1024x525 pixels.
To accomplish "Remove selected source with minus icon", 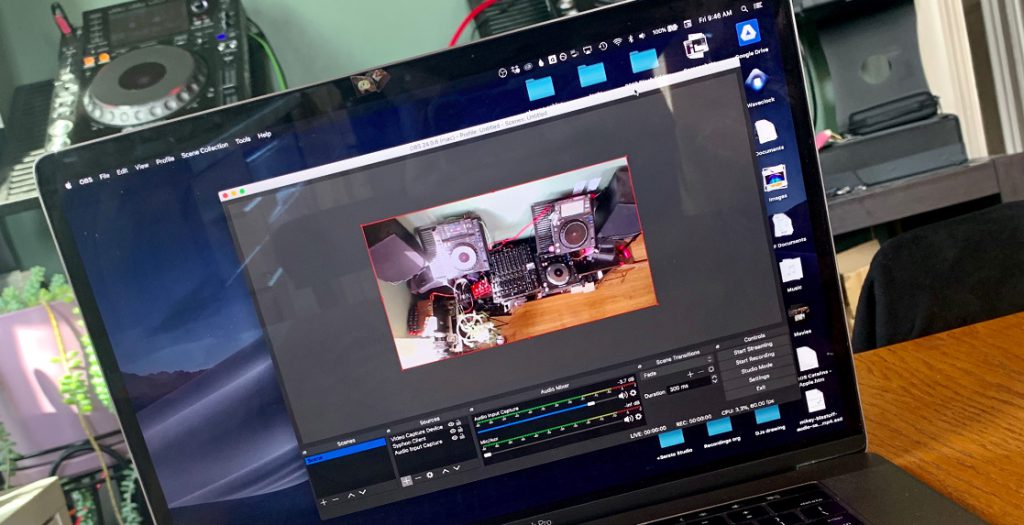I will pyautogui.click(x=418, y=477).
